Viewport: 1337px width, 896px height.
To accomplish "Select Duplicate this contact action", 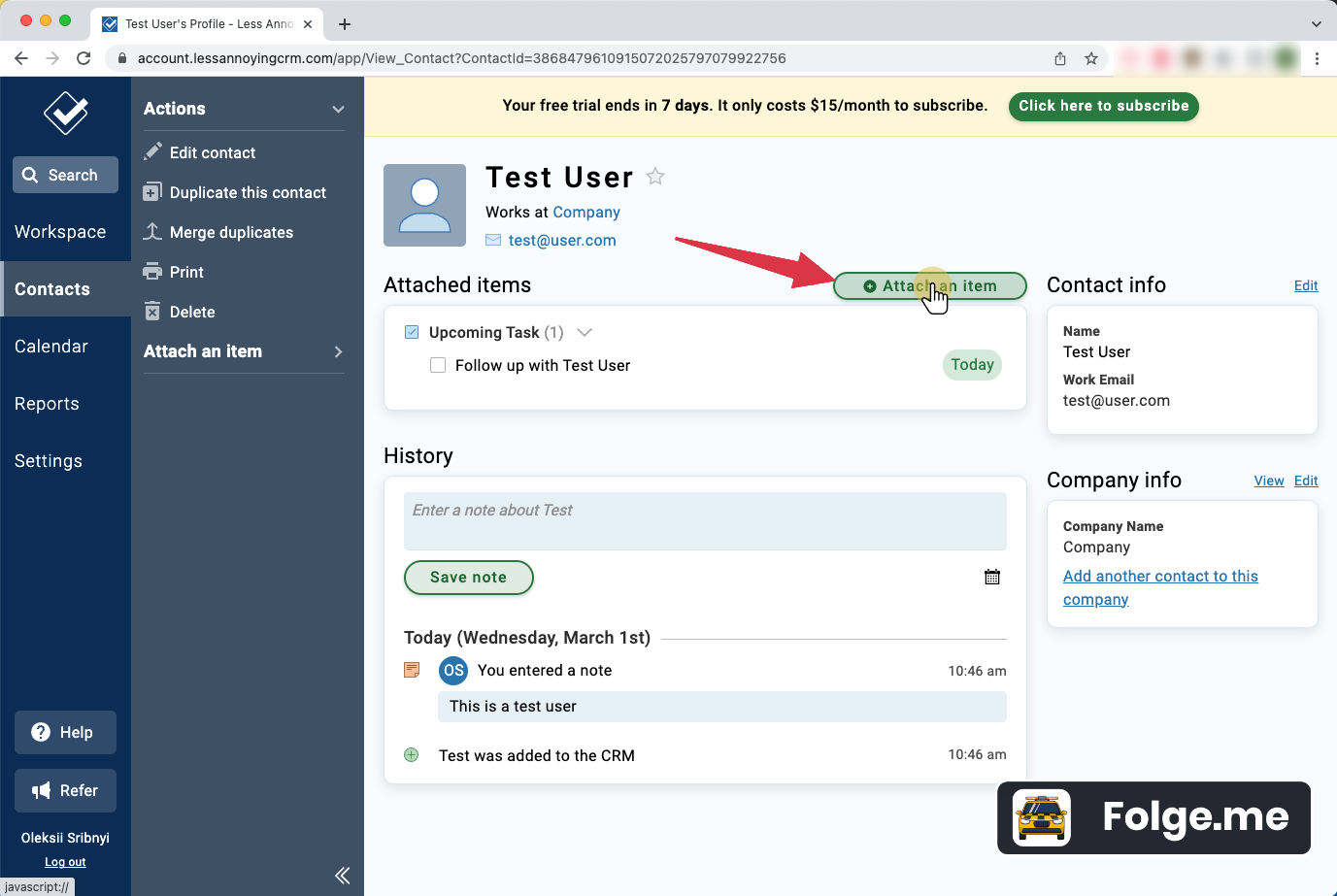I will 248,192.
